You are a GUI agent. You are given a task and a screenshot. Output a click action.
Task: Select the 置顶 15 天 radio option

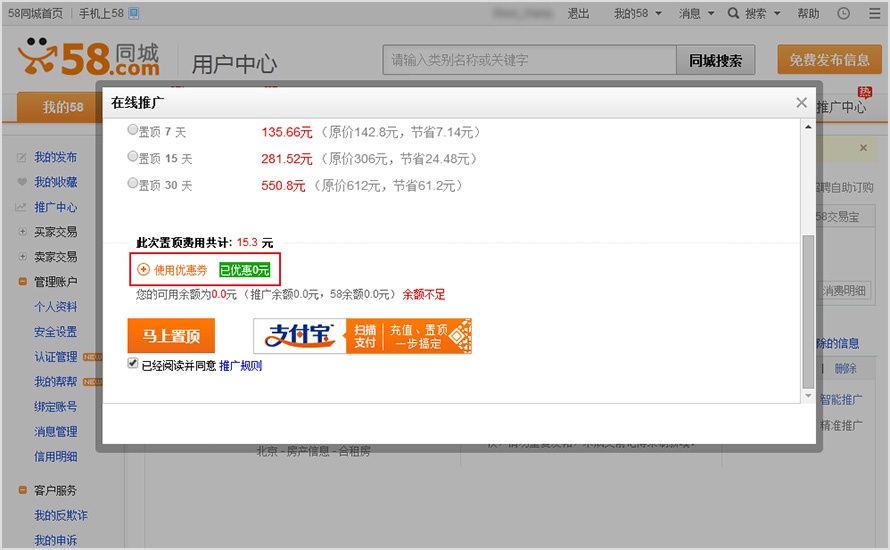click(x=132, y=156)
